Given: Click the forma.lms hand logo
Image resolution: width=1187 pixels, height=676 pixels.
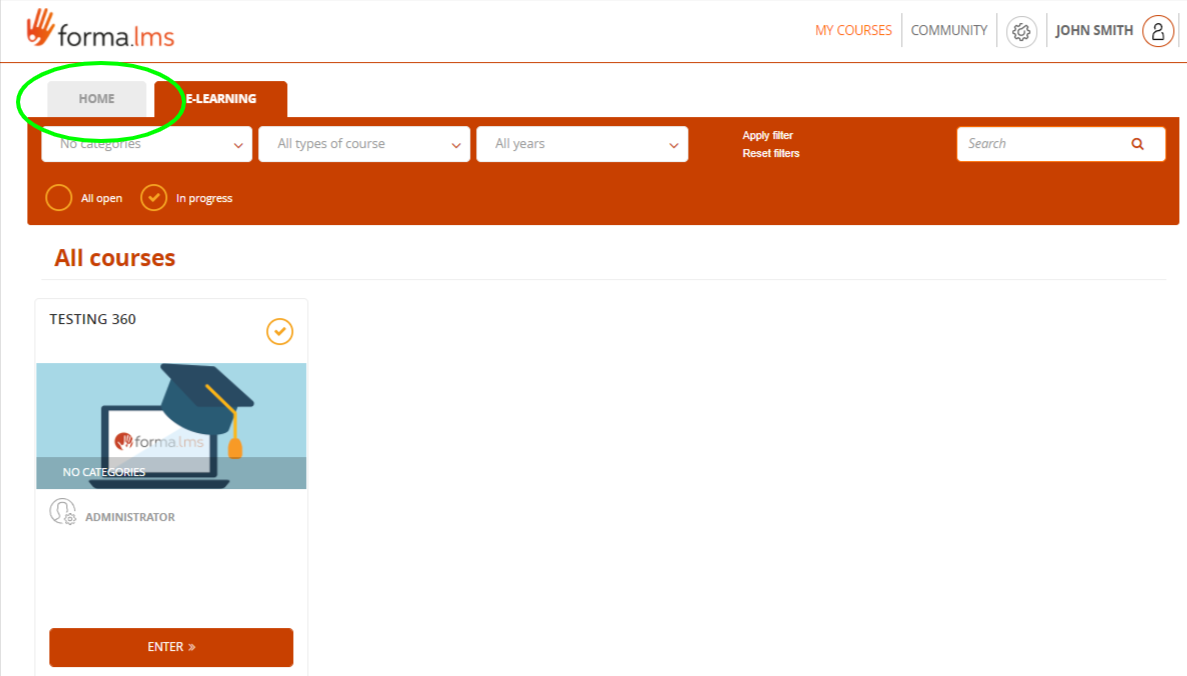Looking at the screenshot, I should (x=40, y=27).
